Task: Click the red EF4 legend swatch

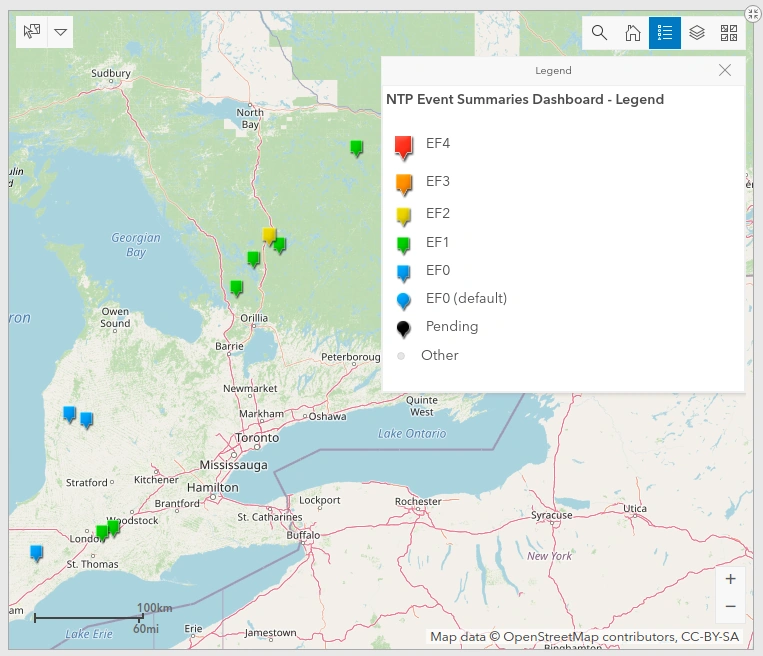Action: (403, 147)
